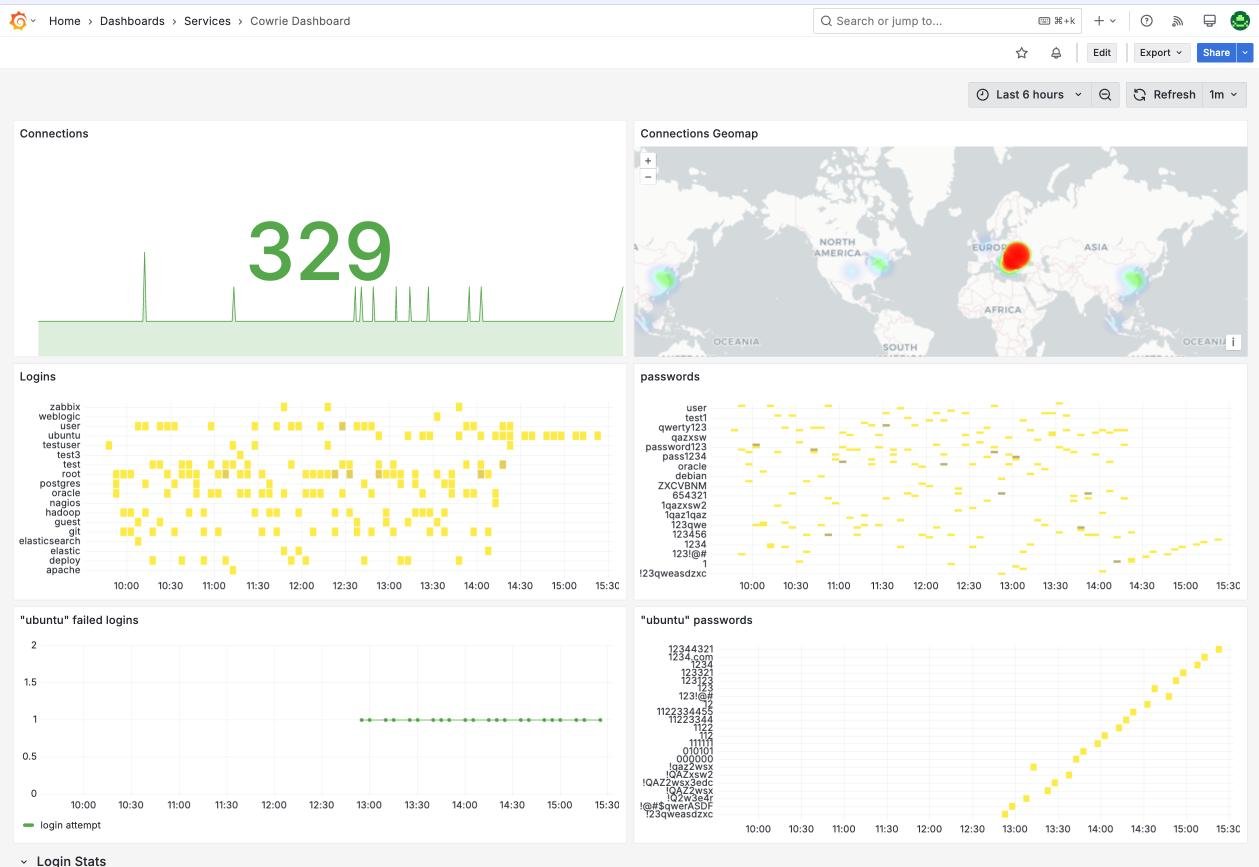Click the blue Share button

click(x=1216, y=53)
